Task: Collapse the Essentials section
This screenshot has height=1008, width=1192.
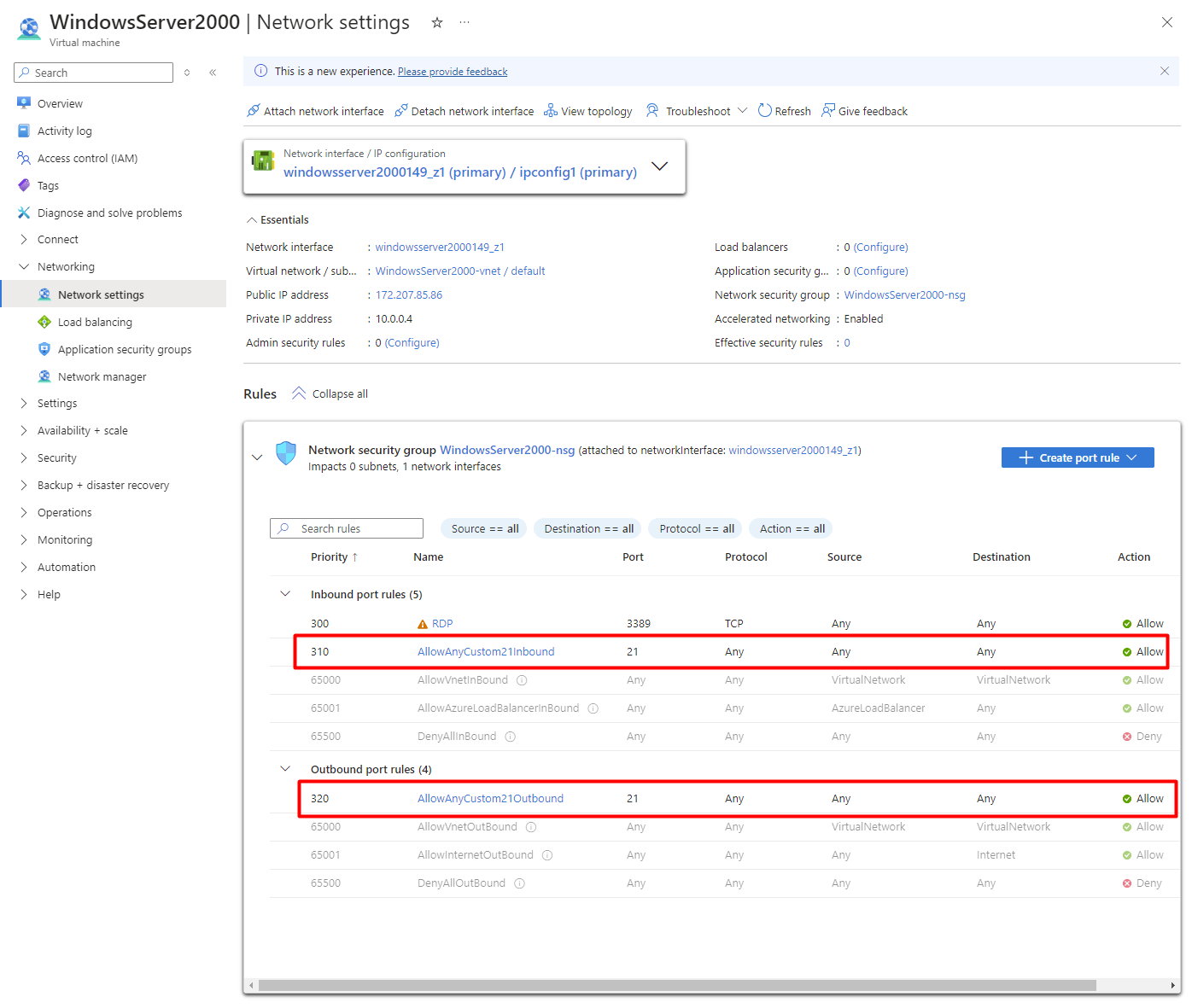Action: pos(278,219)
